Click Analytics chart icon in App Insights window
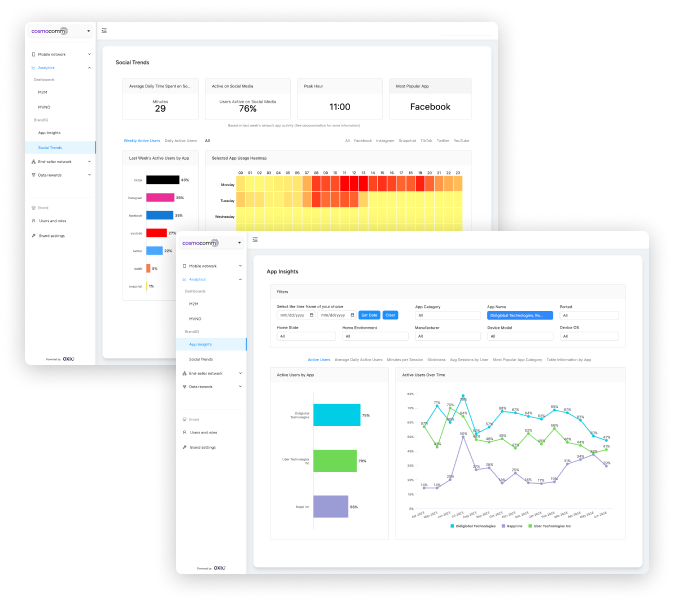Viewport: 674px width, 604px height. pos(184,279)
